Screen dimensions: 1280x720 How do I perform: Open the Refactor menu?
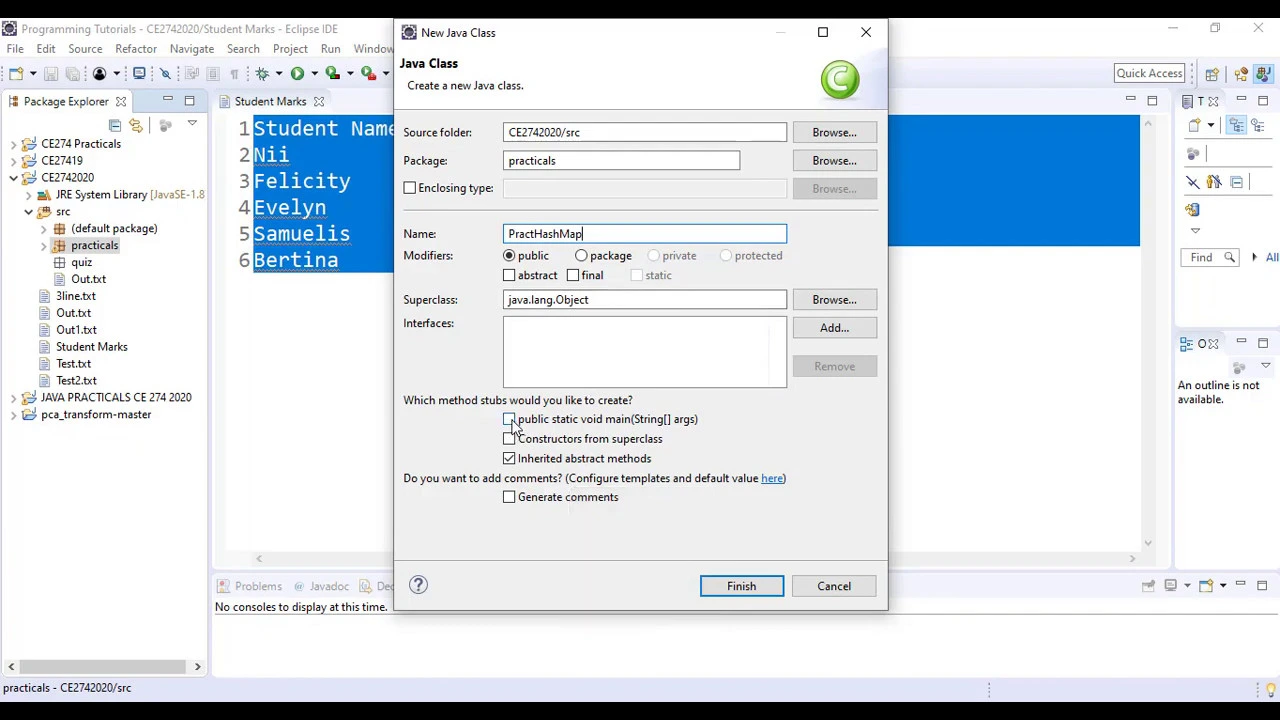pyautogui.click(x=136, y=49)
